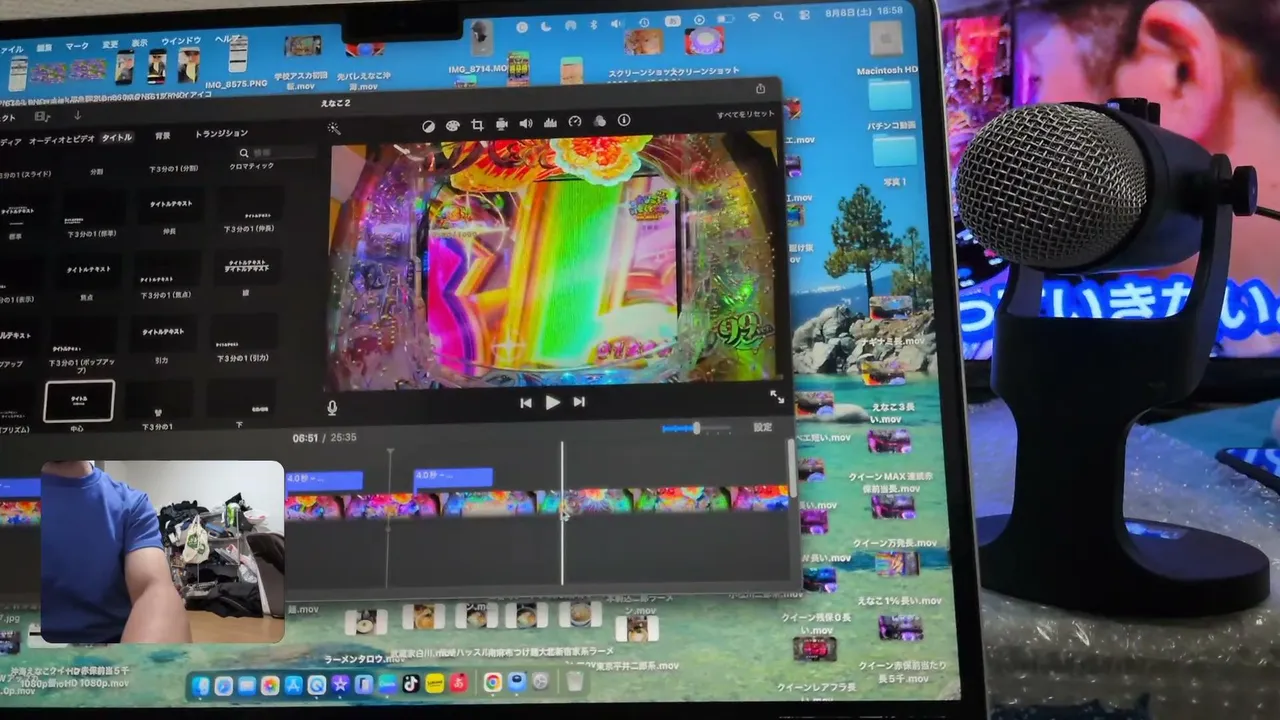Screen dimensions: 1280x720
Task: Click the magic wand auto-enhance icon
Action: pyautogui.click(x=334, y=128)
